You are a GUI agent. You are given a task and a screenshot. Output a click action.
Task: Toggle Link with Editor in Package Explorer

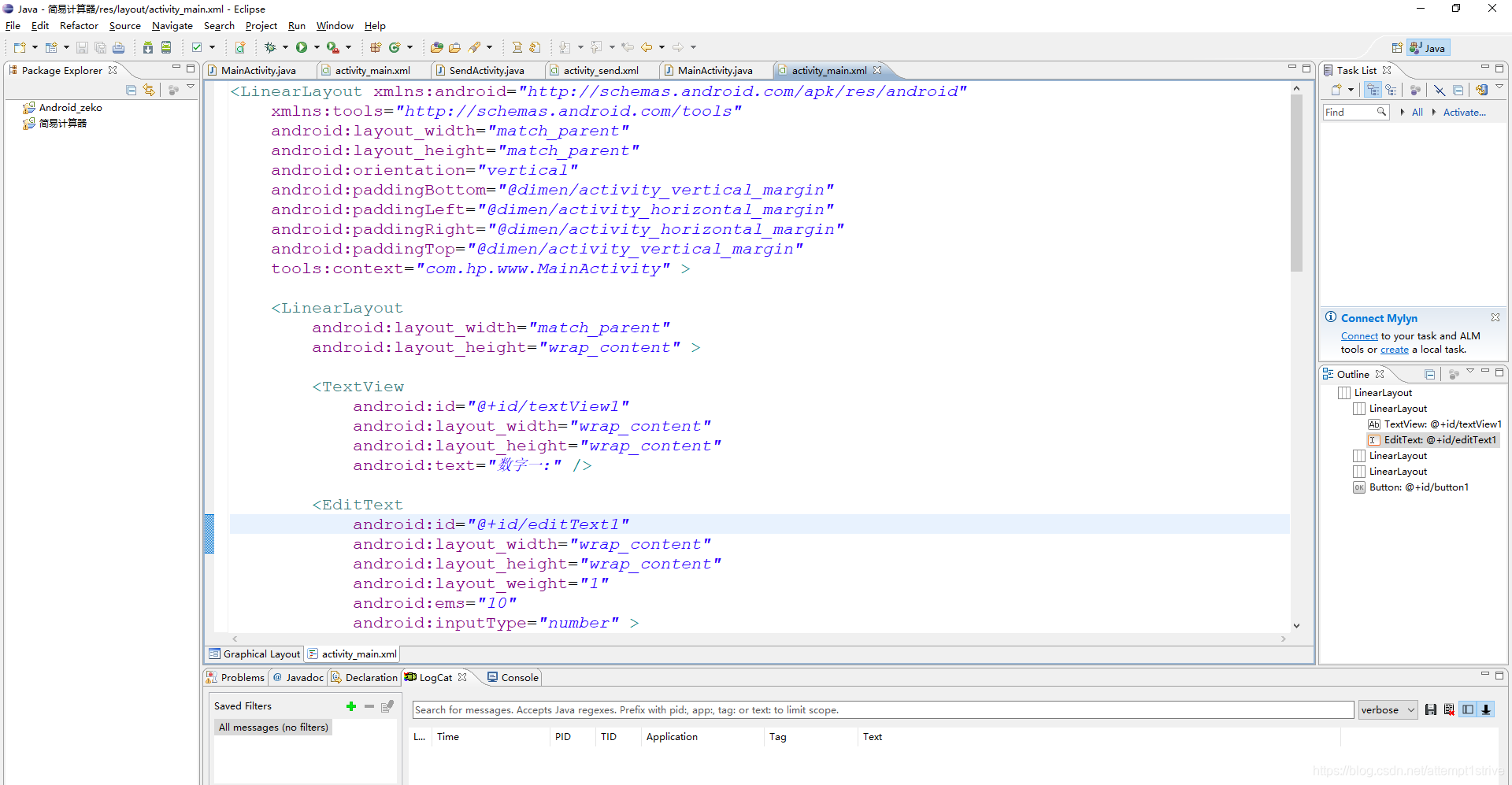[149, 90]
